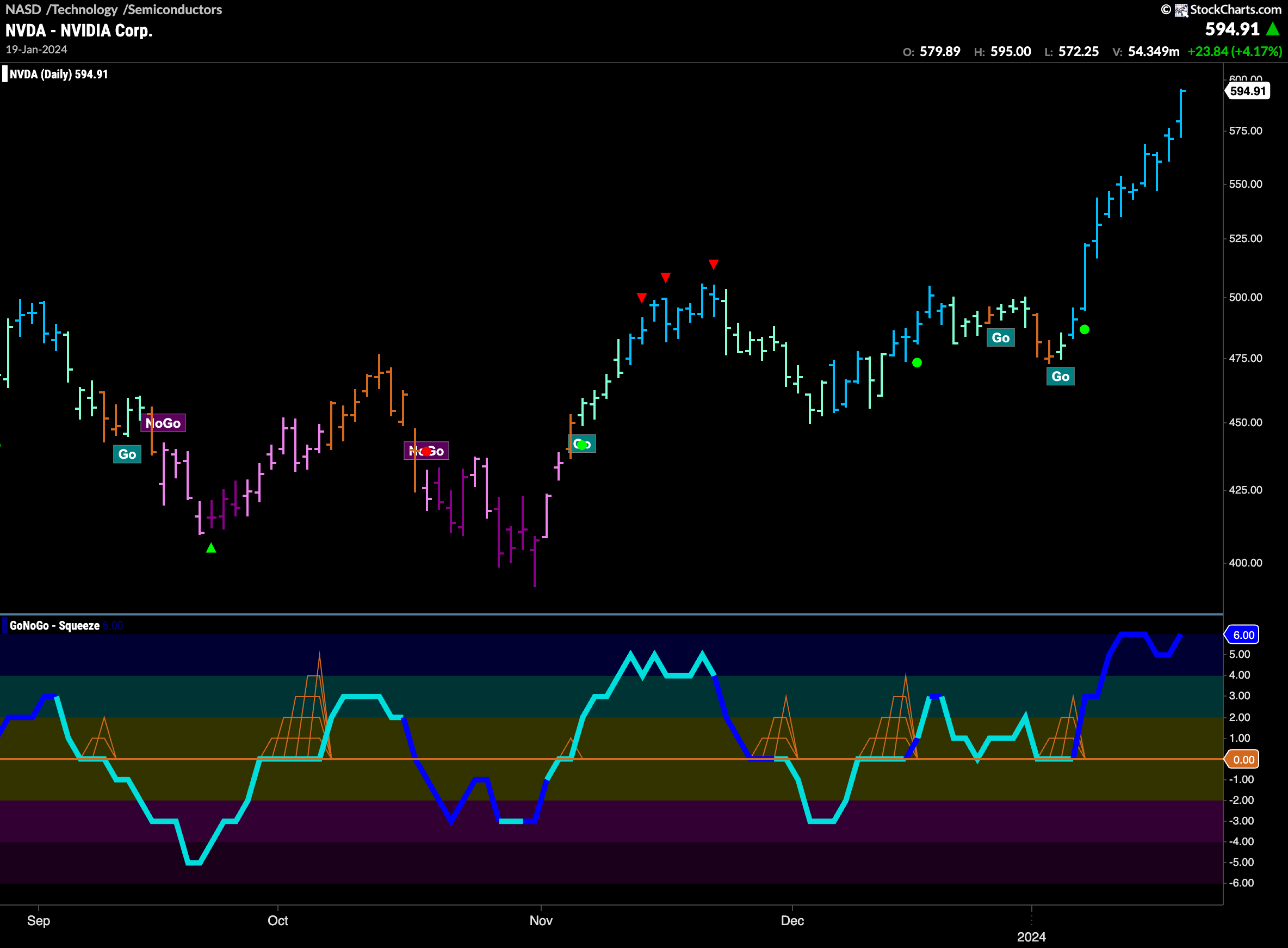Click the Sep label on the time axis
Viewport: 1288px width, 948px height.
click(x=39, y=920)
